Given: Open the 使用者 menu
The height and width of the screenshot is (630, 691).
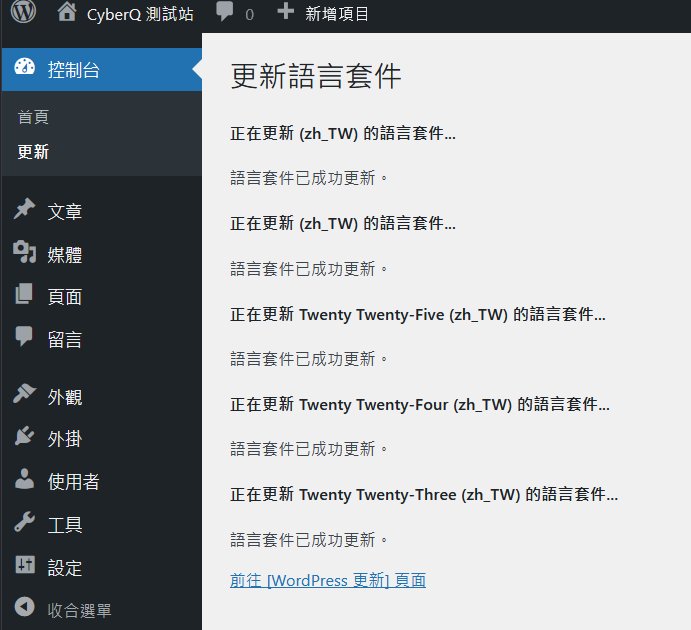Looking at the screenshot, I should tap(74, 482).
